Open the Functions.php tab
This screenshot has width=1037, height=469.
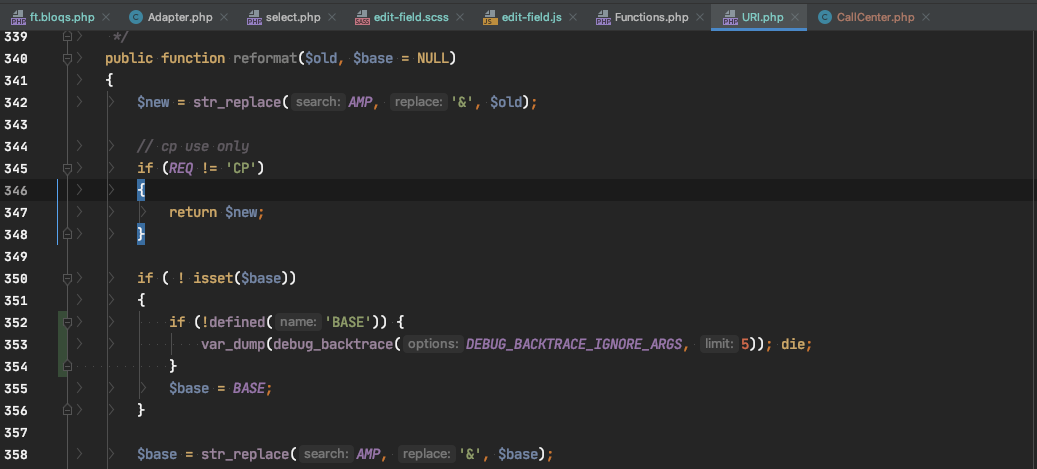click(x=651, y=17)
